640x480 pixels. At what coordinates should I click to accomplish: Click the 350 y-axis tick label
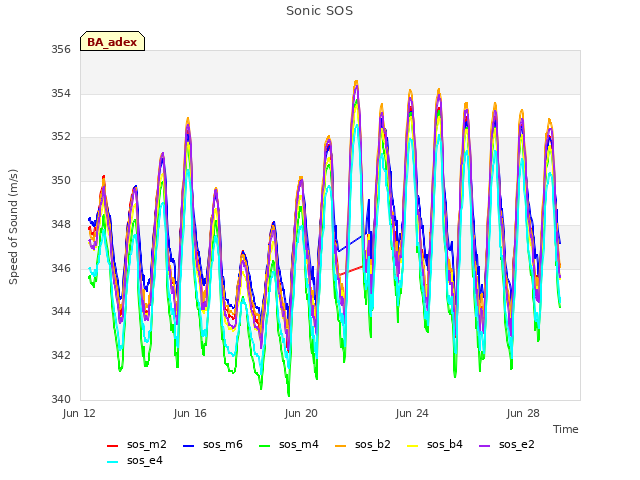(x=61, y=180)
